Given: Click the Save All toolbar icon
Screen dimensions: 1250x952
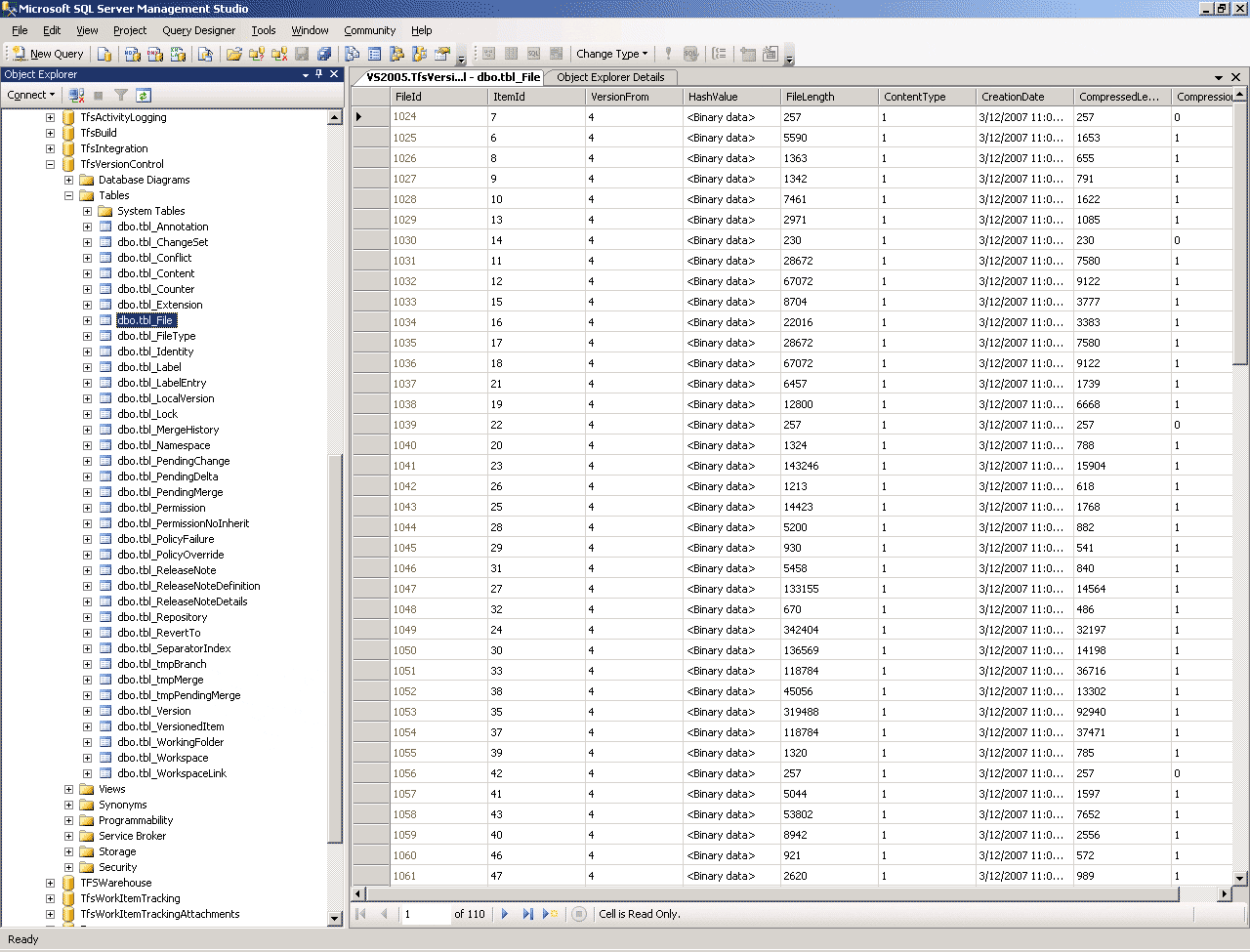Looking at the screenshot, I should point(324,54).
